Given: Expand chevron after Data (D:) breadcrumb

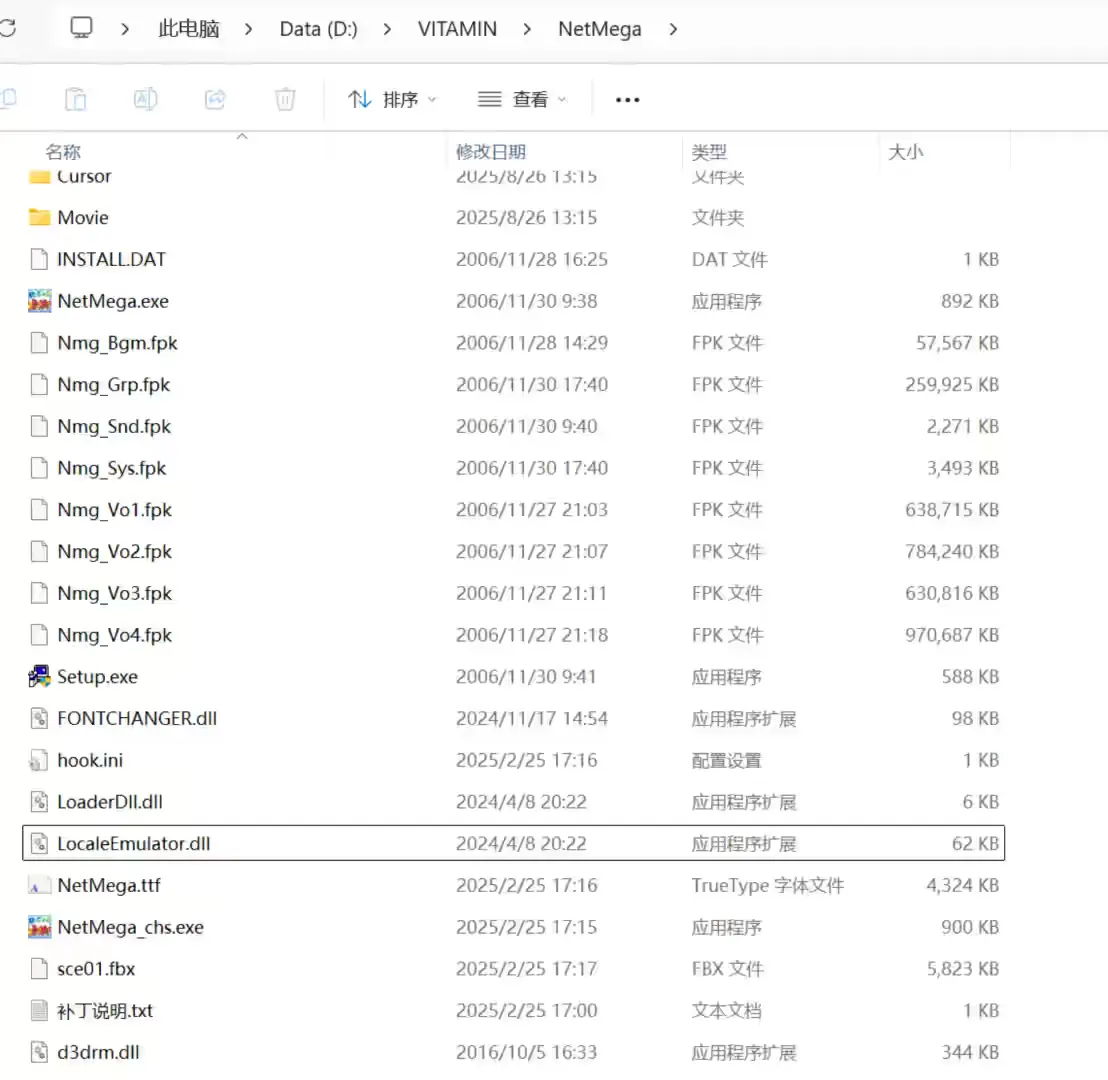Looking at the screenshot, I should [387, 29].
